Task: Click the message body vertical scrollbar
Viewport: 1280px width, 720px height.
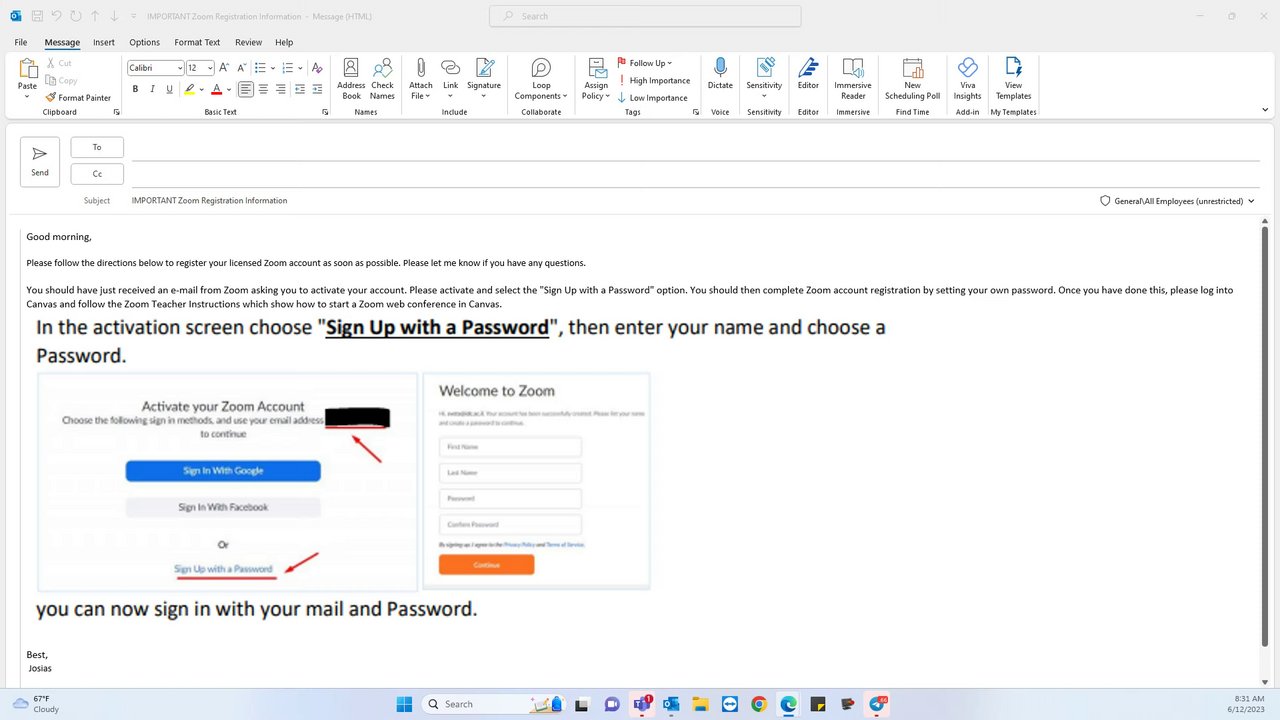Action: pyautogui.click(x=1265, y=437)
